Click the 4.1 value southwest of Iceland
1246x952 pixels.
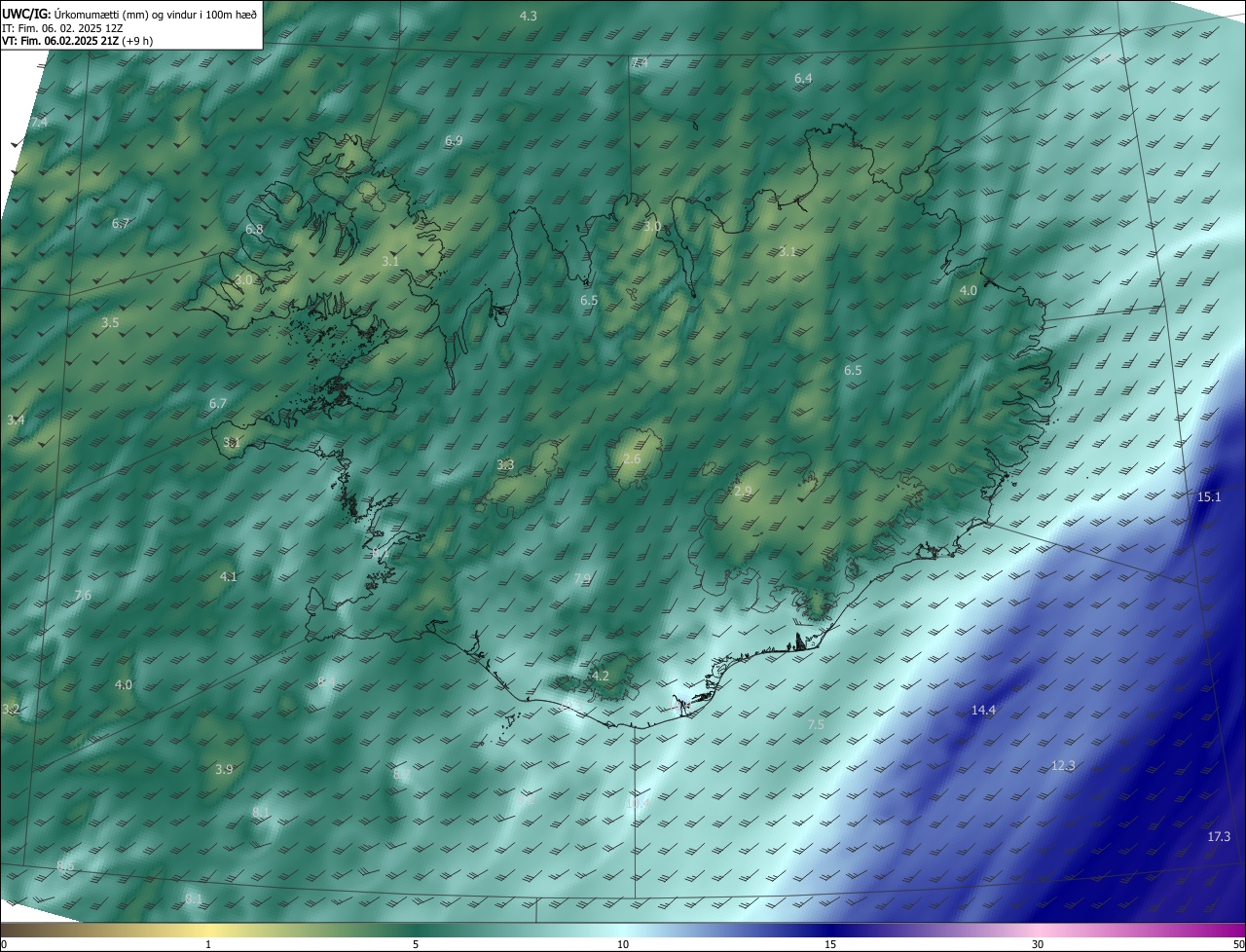[229, 576]
